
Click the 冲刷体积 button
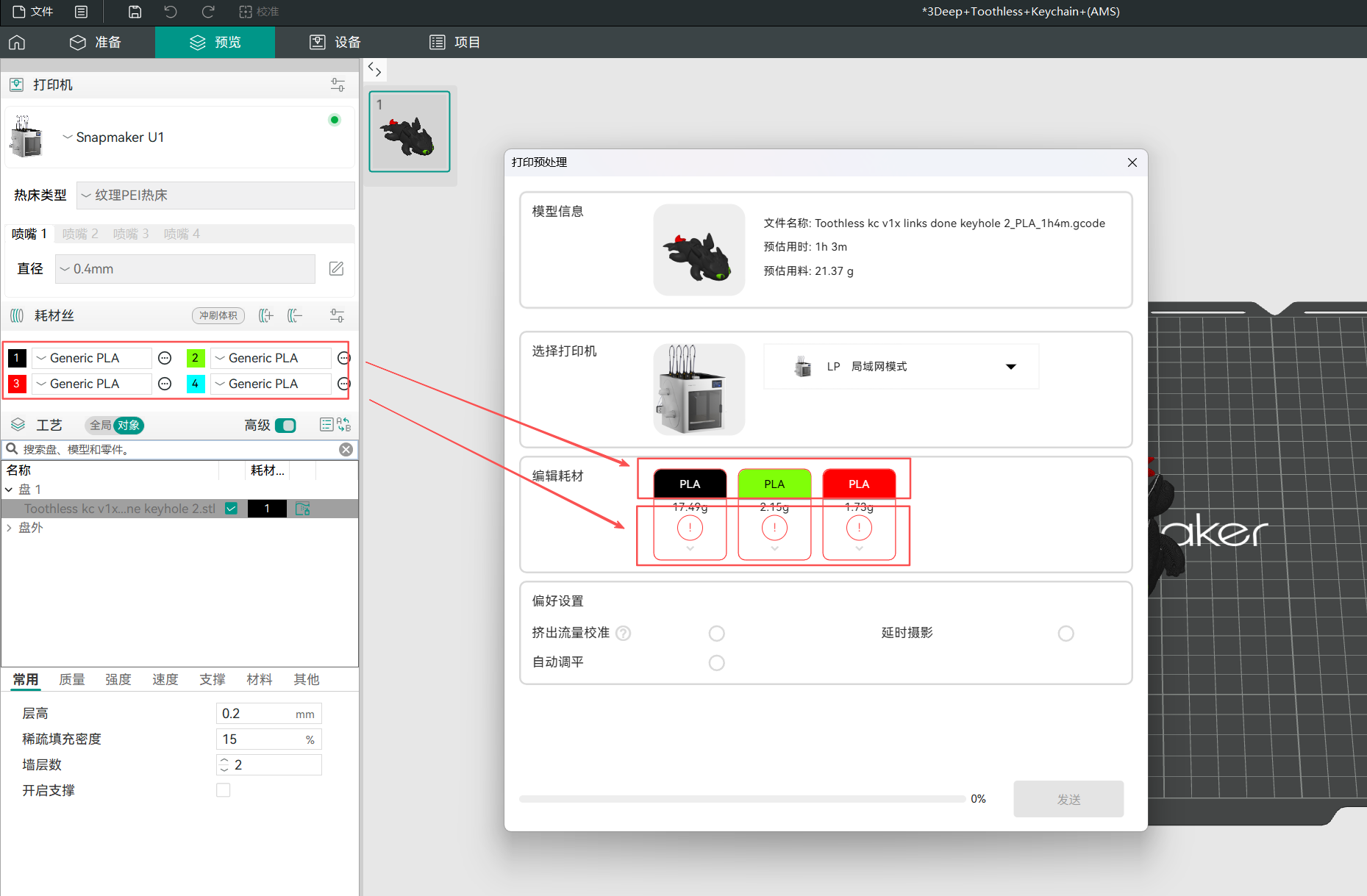click(x=218, y=316)
